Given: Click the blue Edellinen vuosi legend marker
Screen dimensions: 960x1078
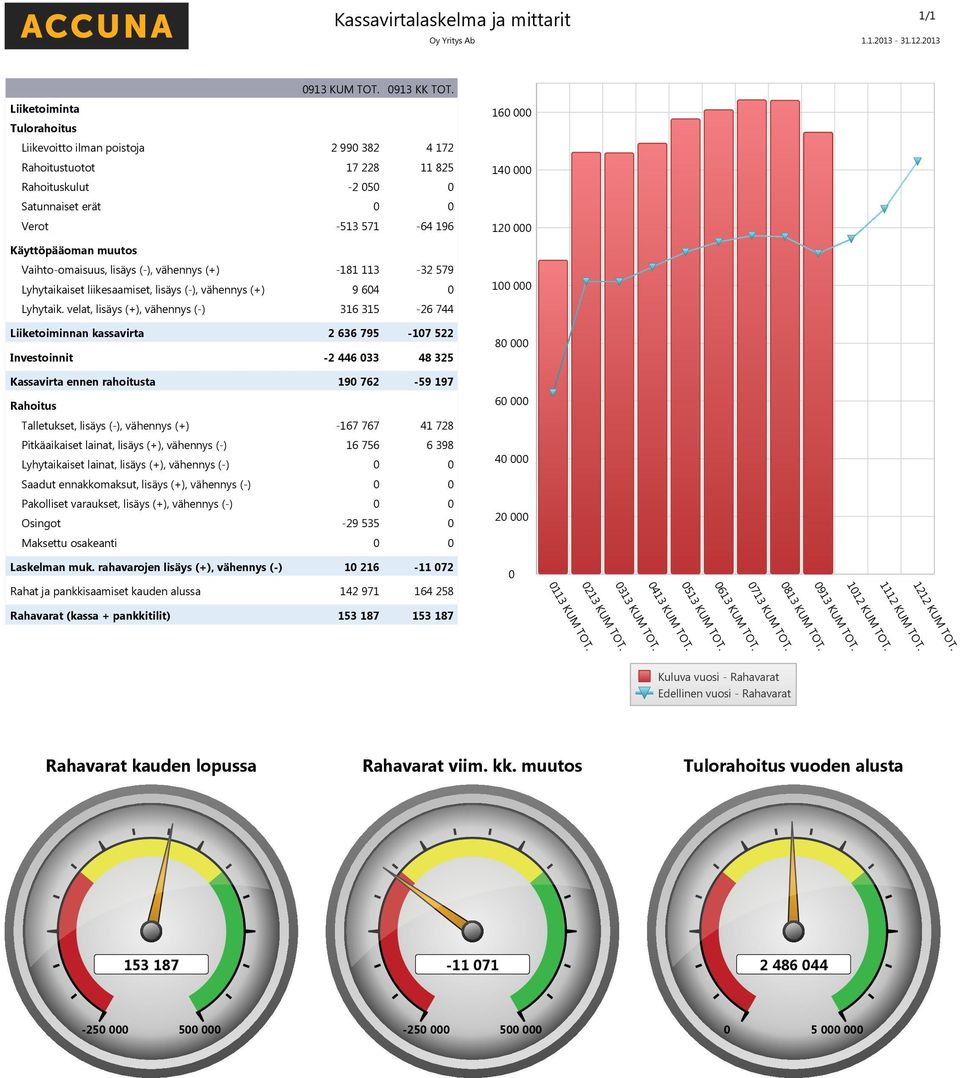Looking at the screenshot, I should [x=644, y=693].
